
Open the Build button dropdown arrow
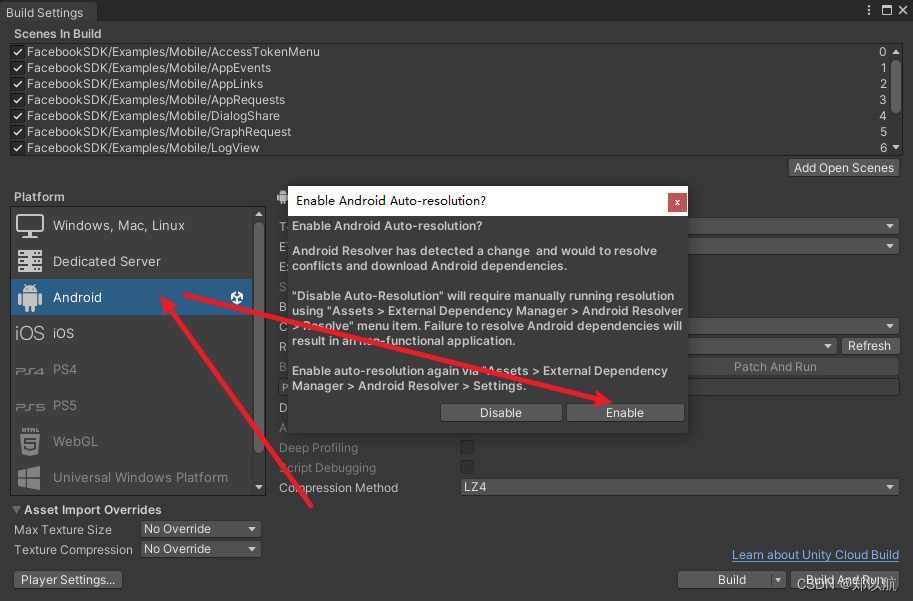778,580
